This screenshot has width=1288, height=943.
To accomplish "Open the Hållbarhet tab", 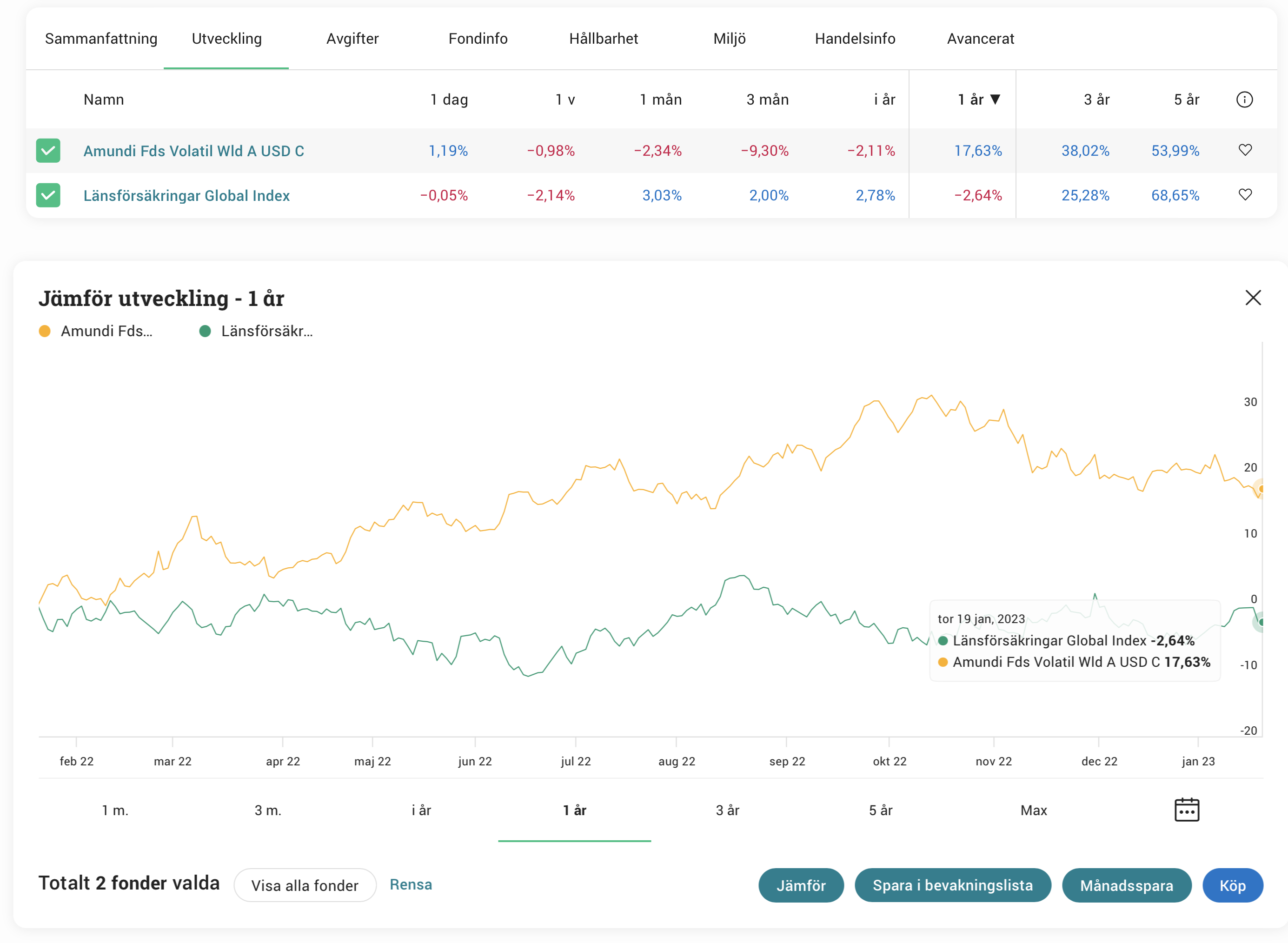I will pyautogui.click(x=603, y=39).
